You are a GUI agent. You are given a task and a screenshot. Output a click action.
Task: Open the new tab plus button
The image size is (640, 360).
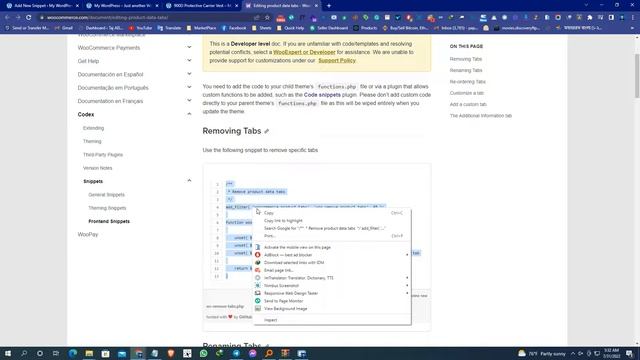click(x=329, y=6)
